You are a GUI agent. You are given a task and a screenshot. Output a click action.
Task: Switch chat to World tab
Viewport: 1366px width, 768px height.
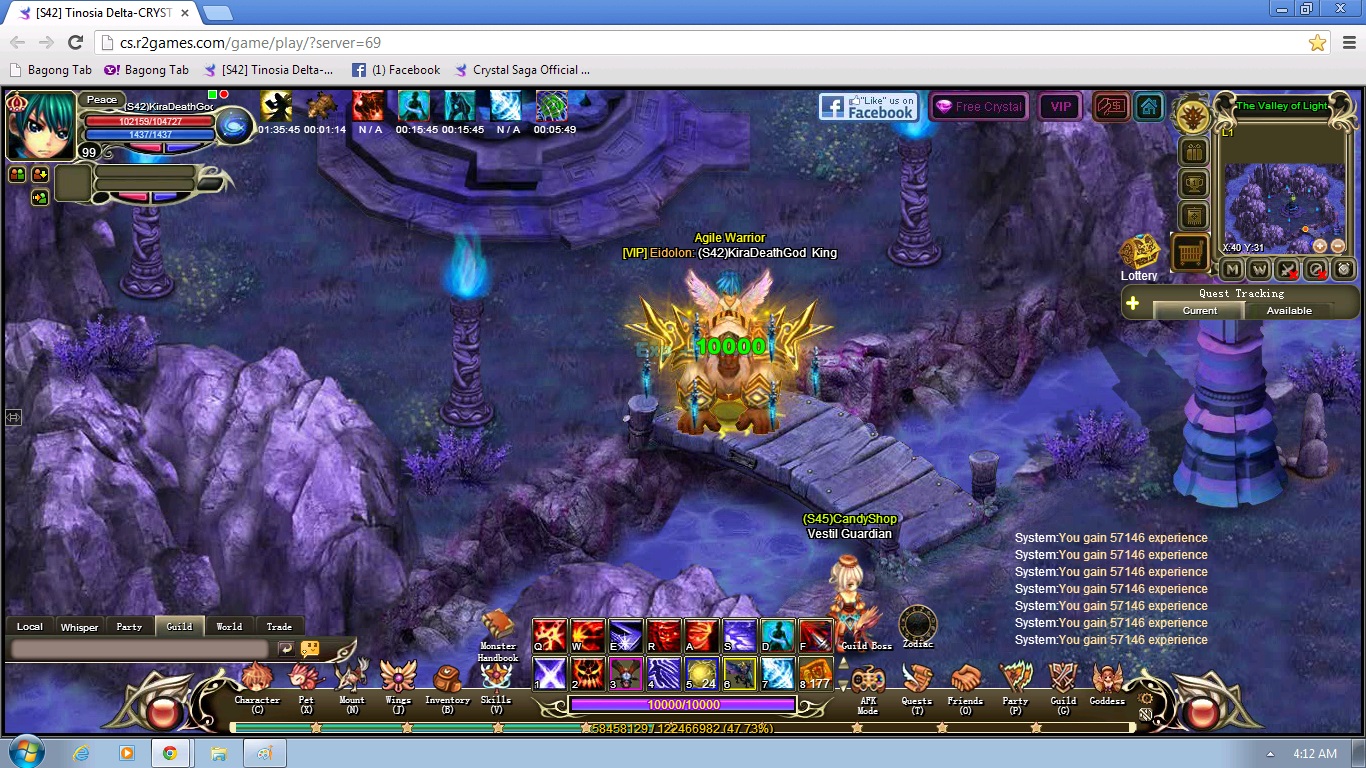tap(229, 627)
